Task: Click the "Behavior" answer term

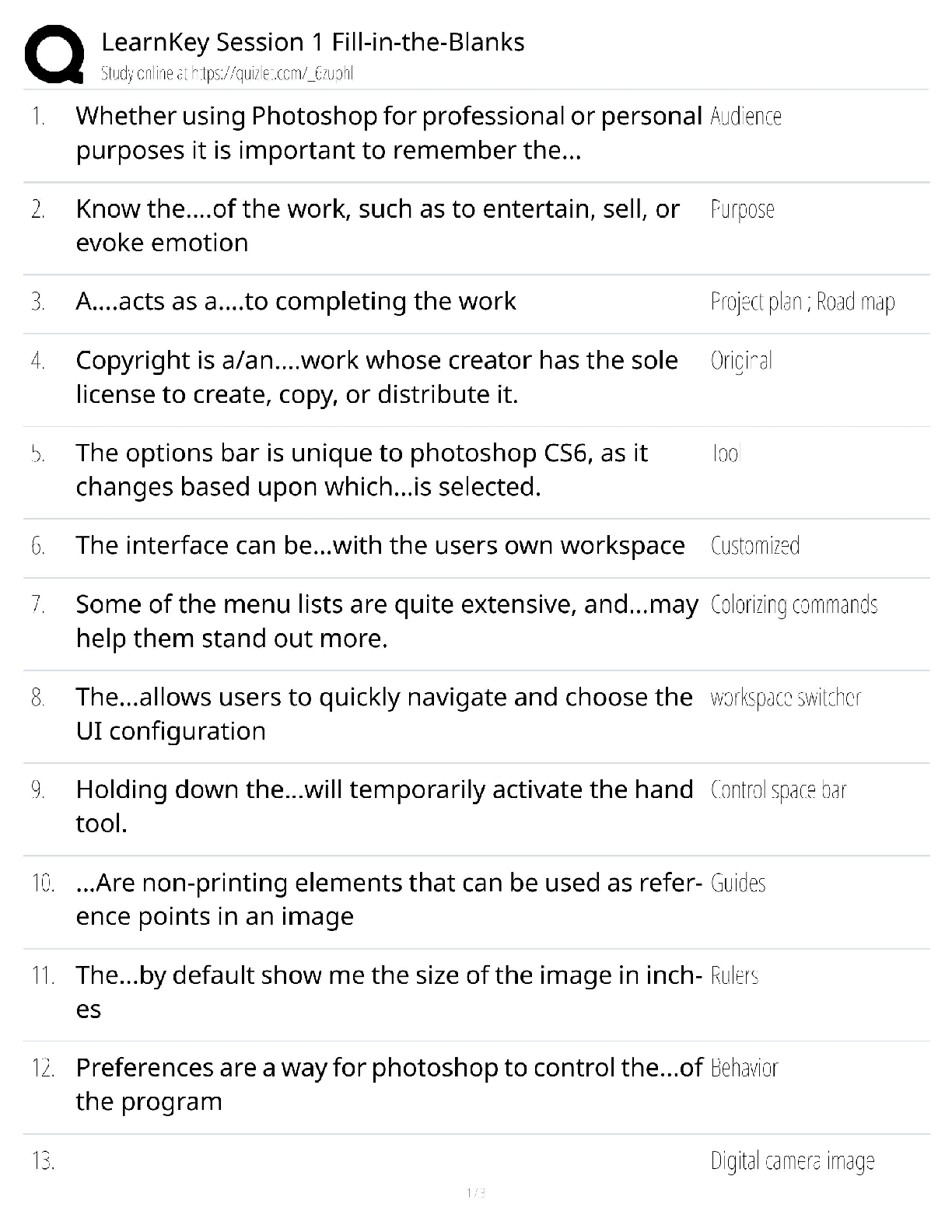Action: 744,1069
